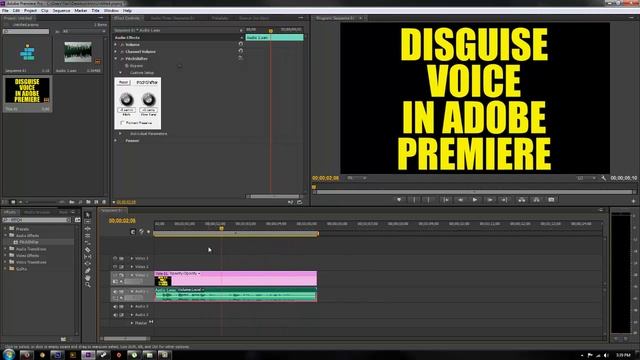Select the yellow title clip thumbnail
This screenshot has height=360, width=640.
pos(27,91)
